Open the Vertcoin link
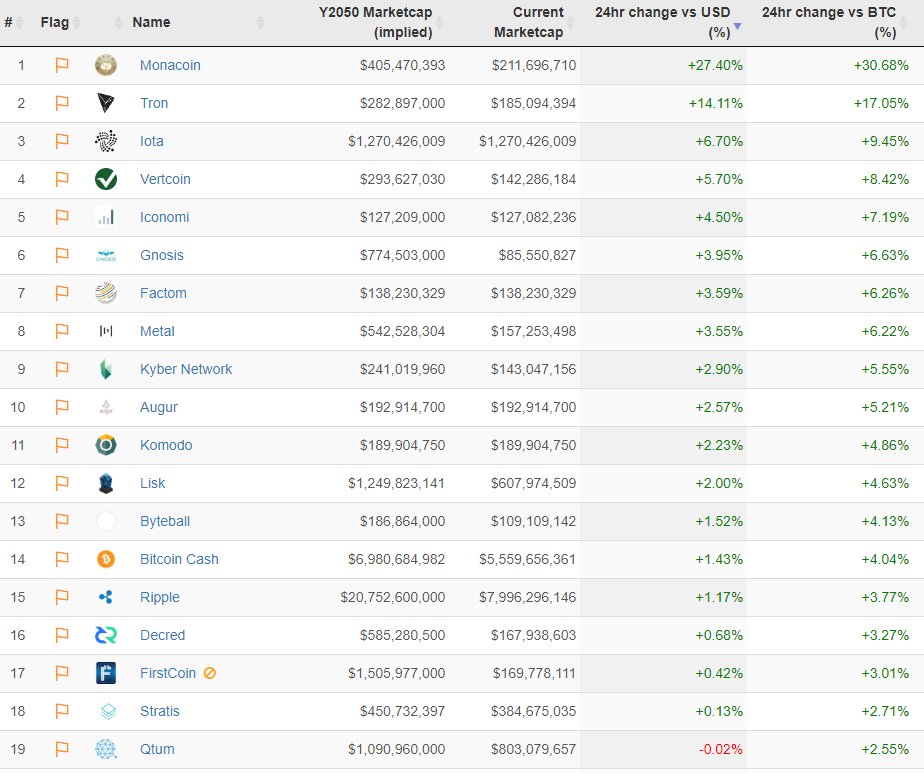The width and height of the screenshot is (924, 774). pyautogui.click(x=165, y=179)
